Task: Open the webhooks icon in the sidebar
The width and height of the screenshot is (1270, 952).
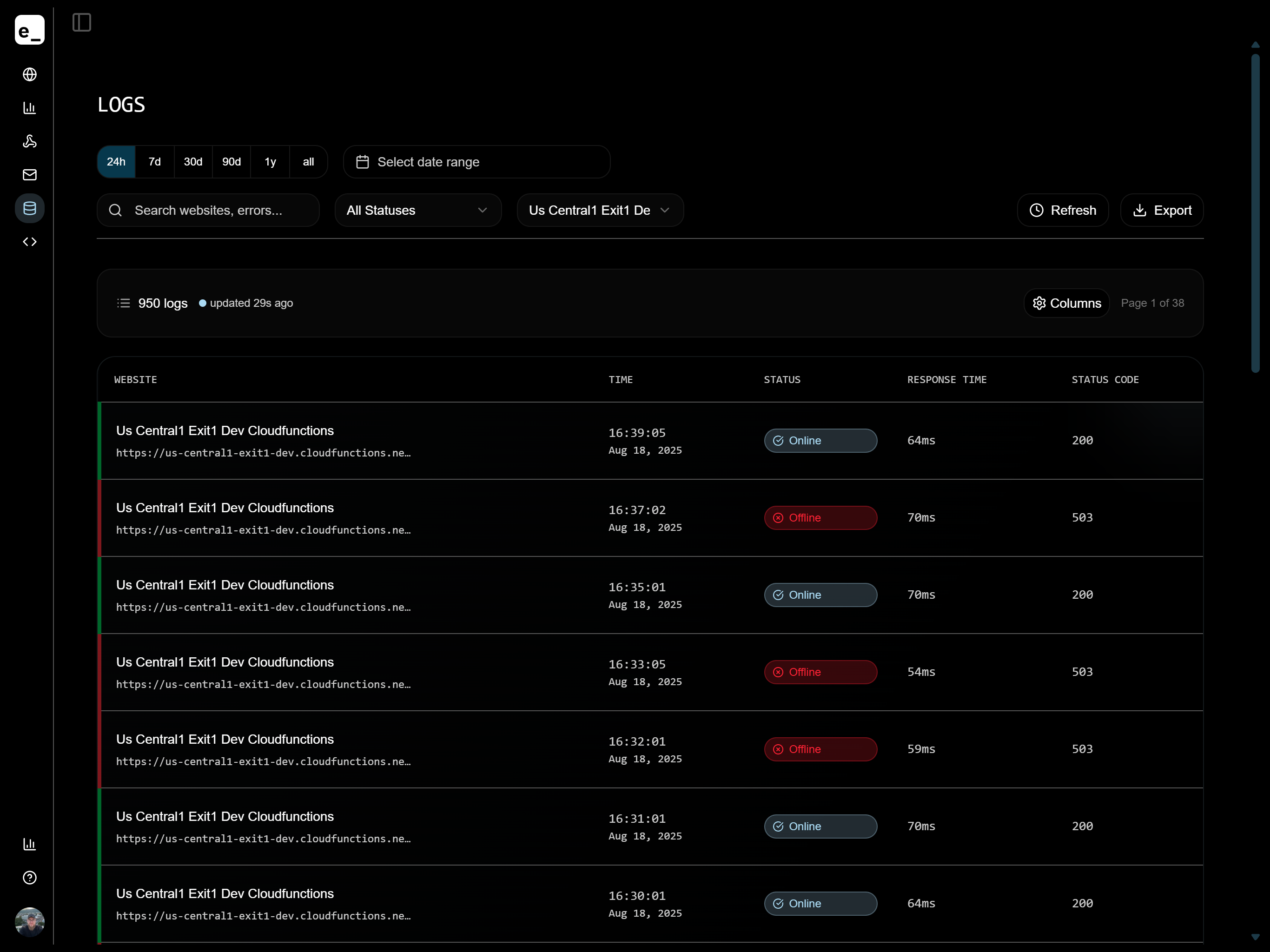Action: [x=29, y=141]
